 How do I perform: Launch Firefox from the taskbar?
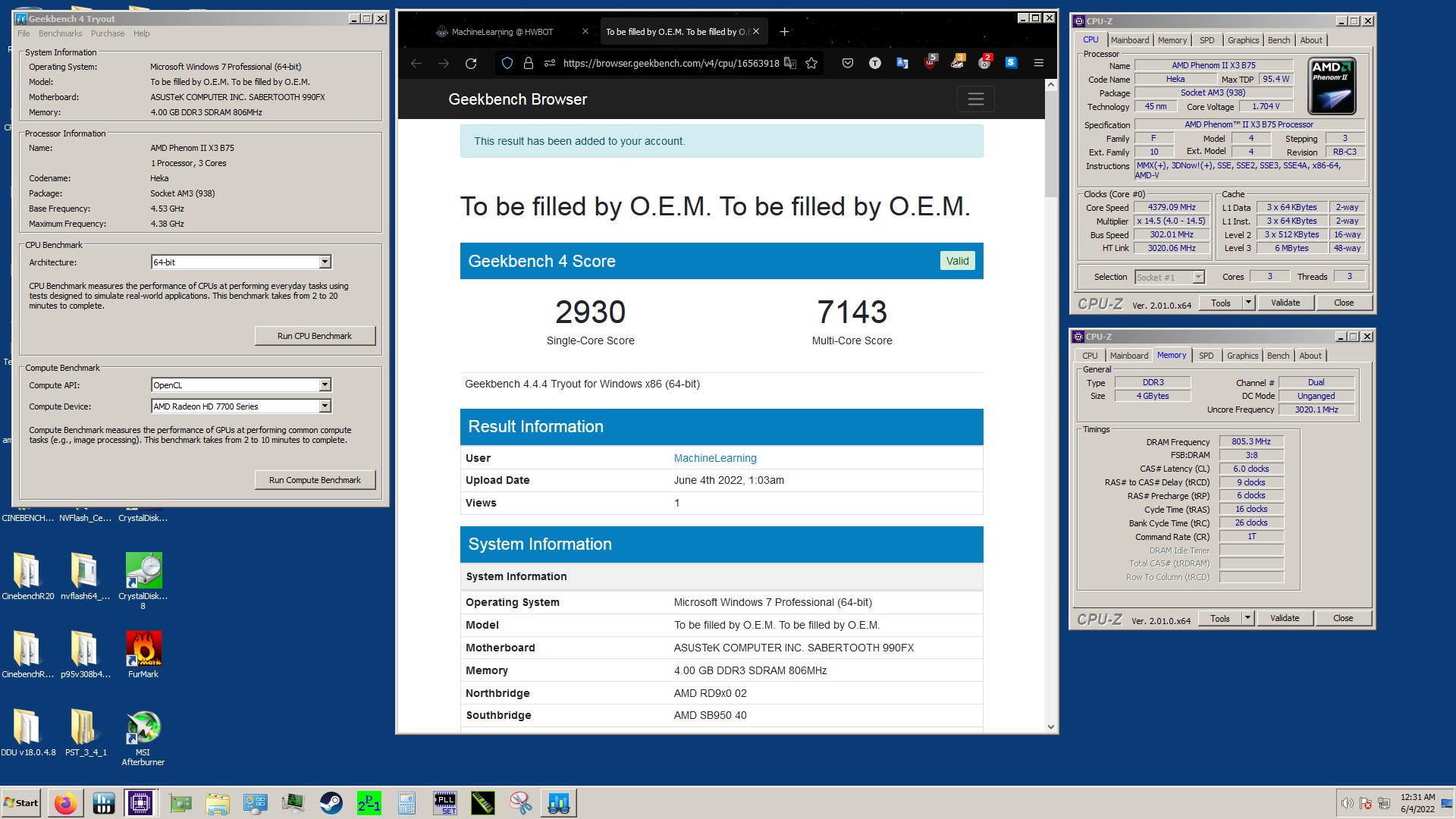coord(65,803)
